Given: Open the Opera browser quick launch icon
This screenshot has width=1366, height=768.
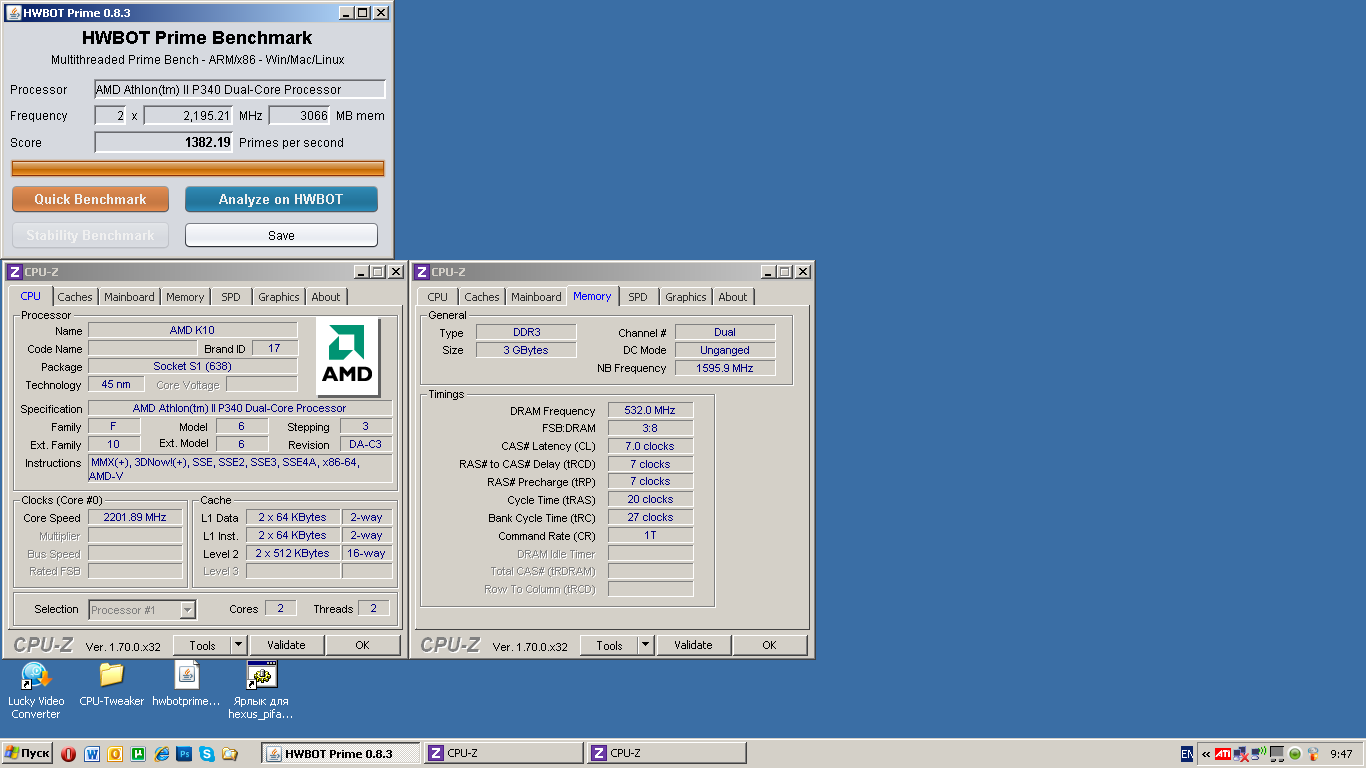Looking at the screenshot, I should point(69,754).
